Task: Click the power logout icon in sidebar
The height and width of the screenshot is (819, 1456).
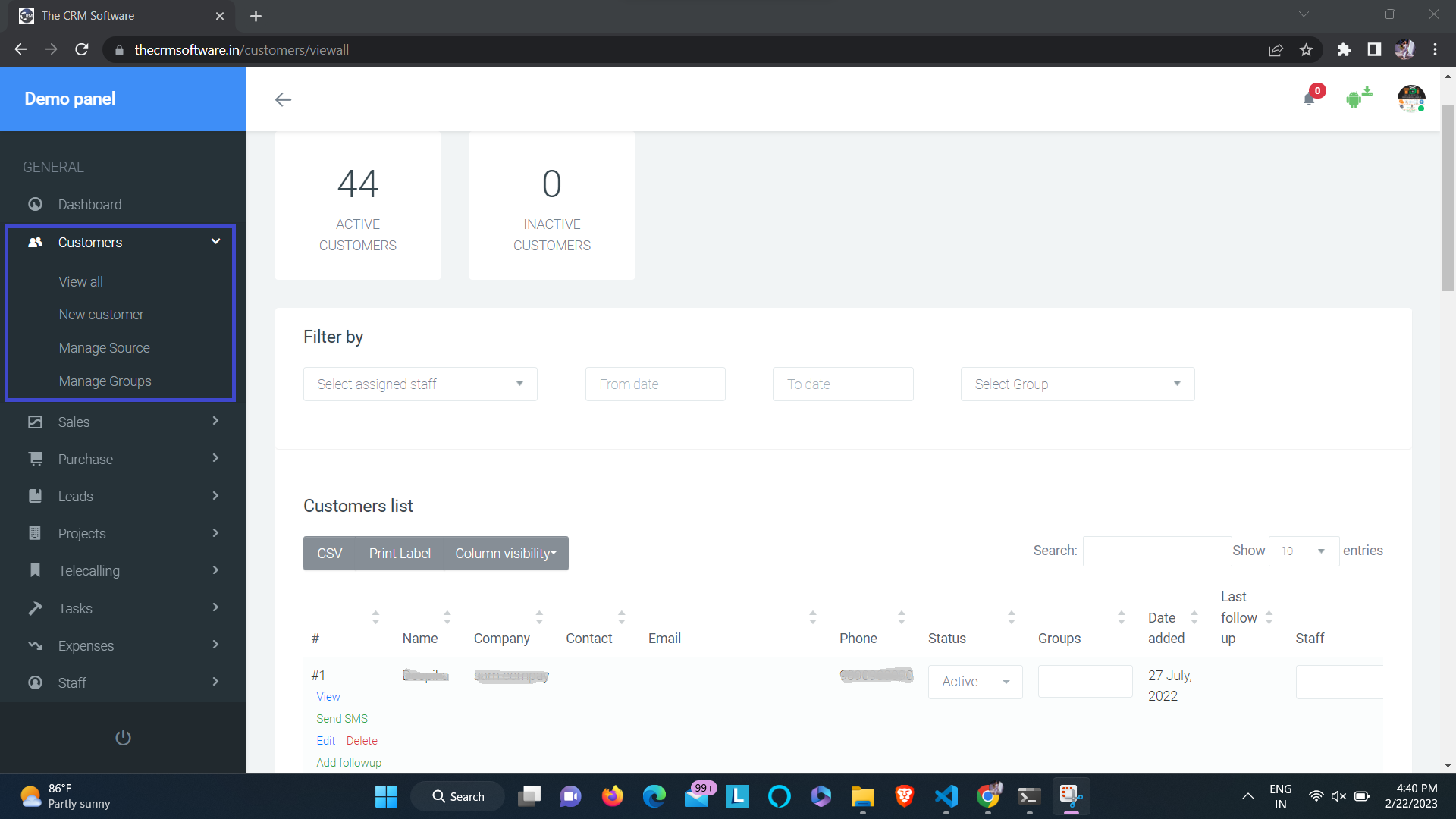Action: pos(123,738)
